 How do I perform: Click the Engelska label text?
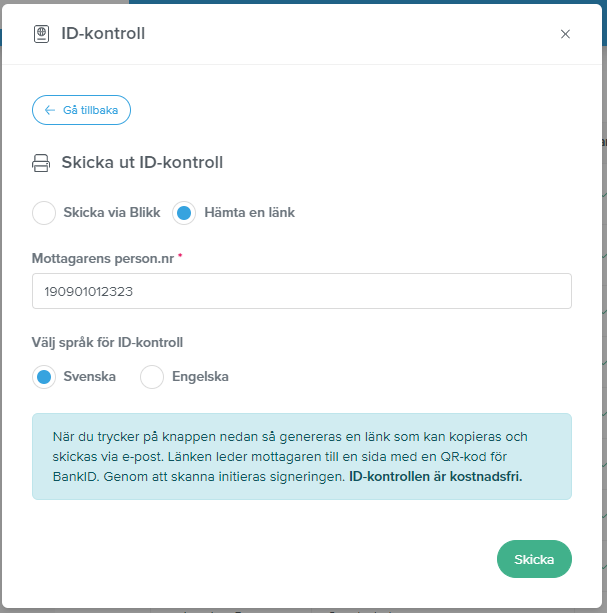201,377
